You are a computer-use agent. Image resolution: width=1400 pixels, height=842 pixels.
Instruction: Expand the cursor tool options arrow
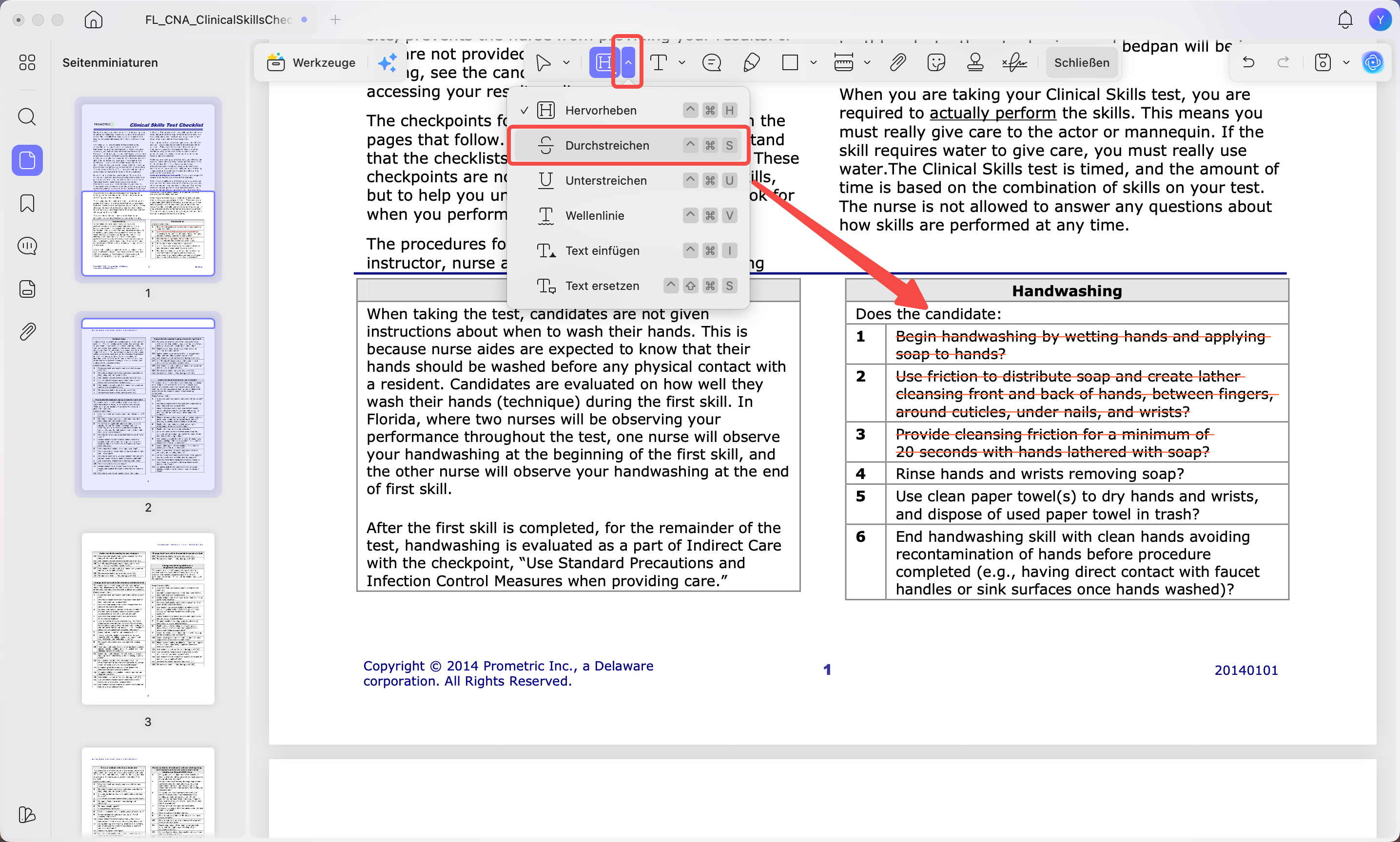pyautogui.click(x=566, y=62)
